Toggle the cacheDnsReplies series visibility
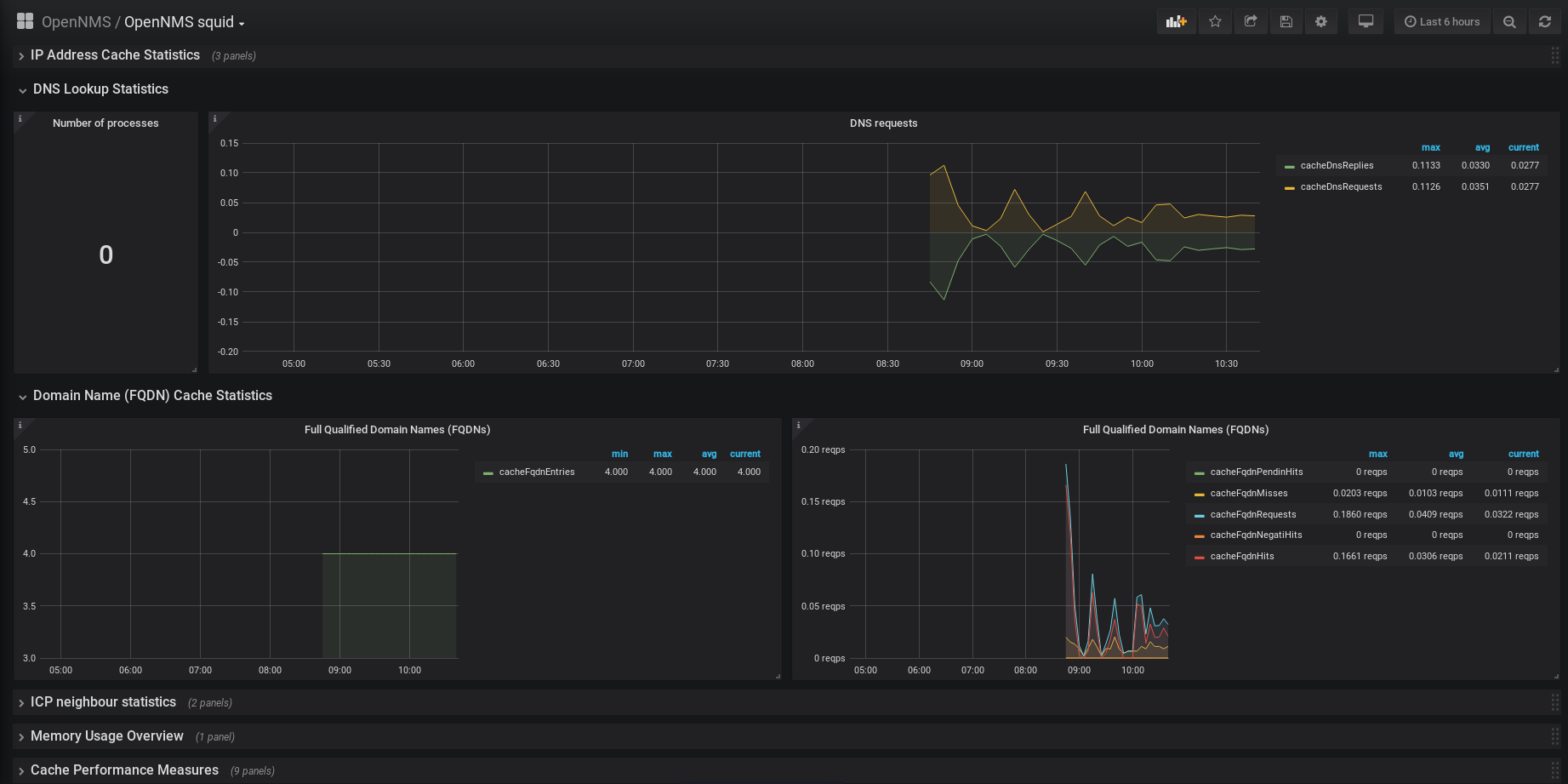 point(1337,166)
